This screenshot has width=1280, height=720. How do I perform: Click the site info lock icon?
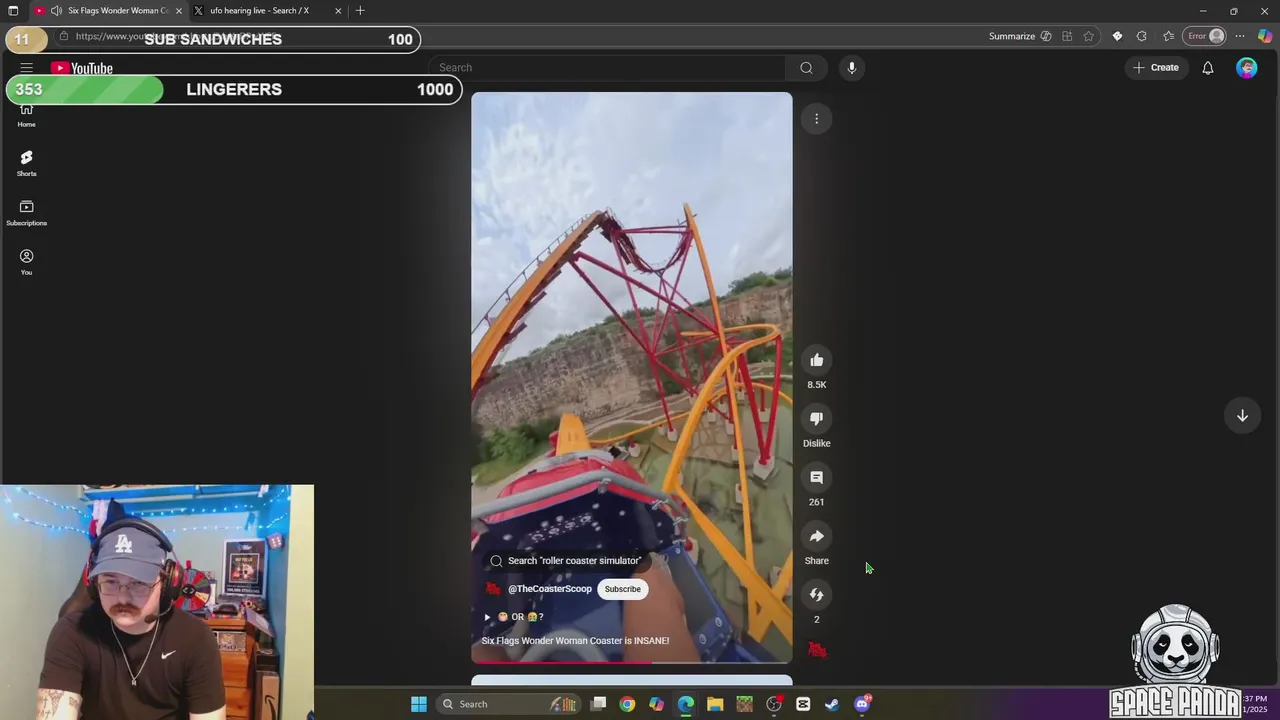click(x=63, y=36)
